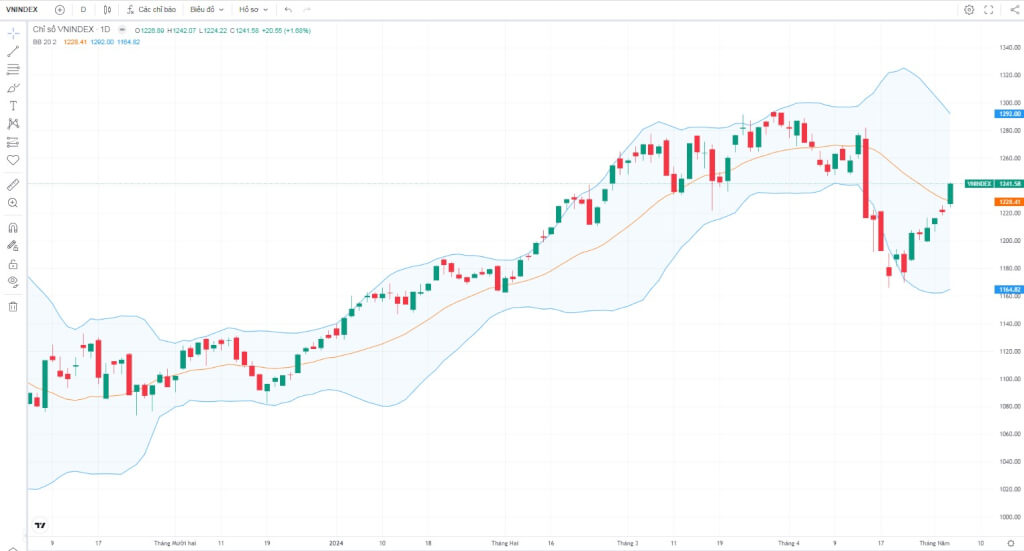Image resolution: width=1024 pixels, height=551 pixels.
Task: Expand the Biểu đồ dropdown
Action: (207, 10)
